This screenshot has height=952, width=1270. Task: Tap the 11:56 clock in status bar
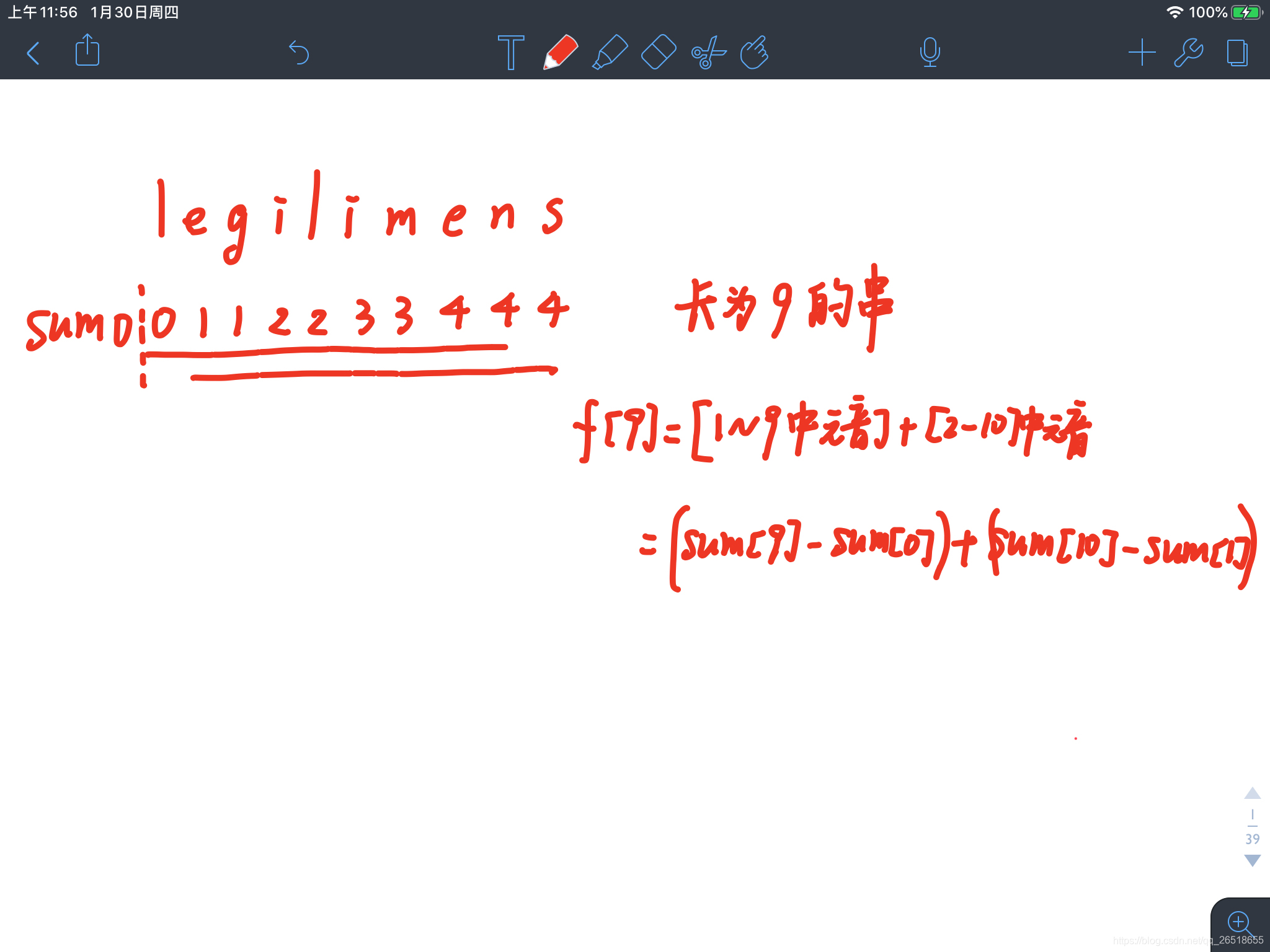pyautogui.click(x=58, y=12)
